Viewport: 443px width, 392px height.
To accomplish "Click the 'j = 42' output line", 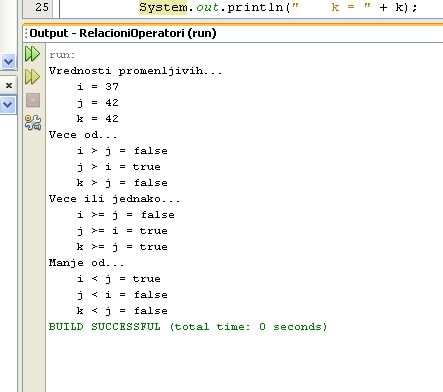I will (98, 103).
